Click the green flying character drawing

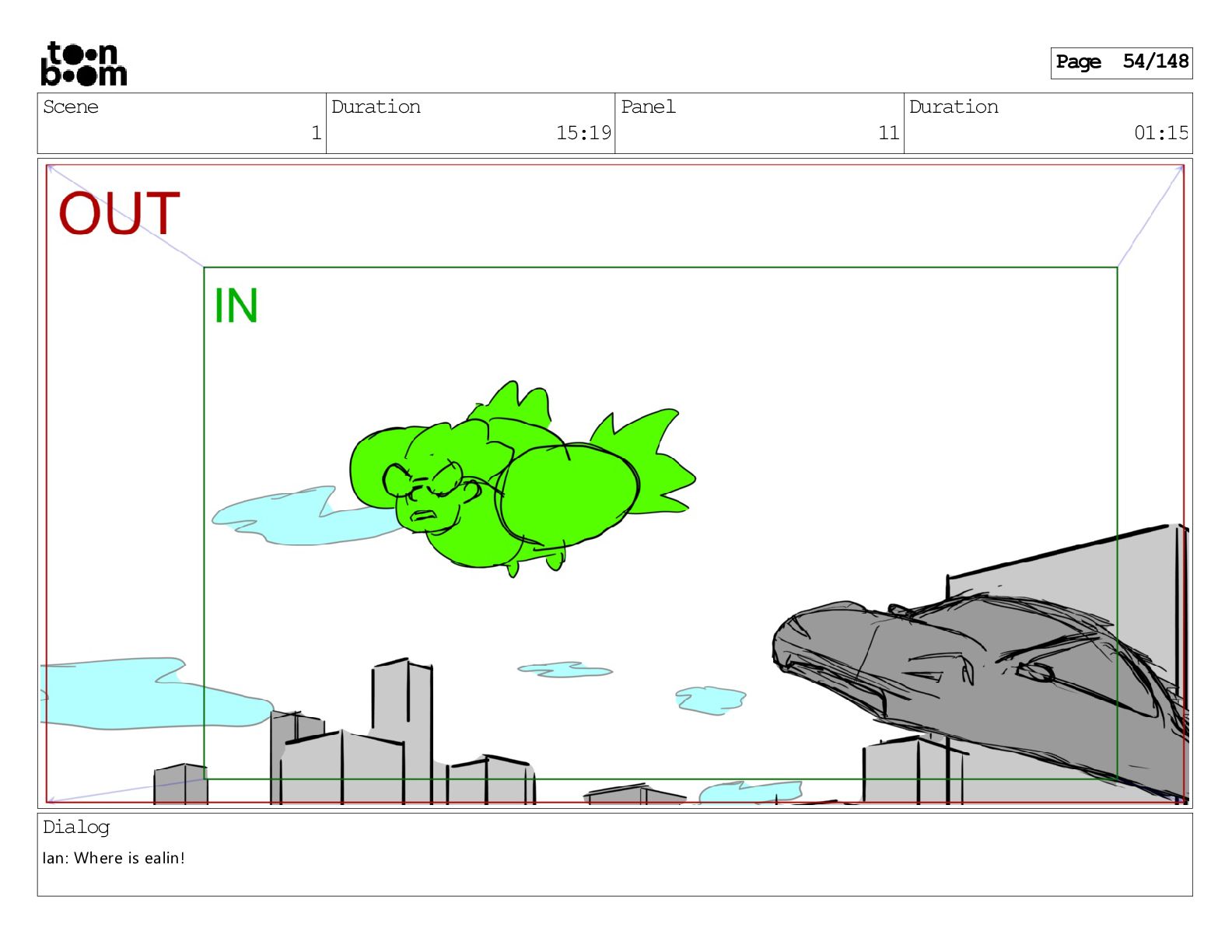[x=522, y=480]
